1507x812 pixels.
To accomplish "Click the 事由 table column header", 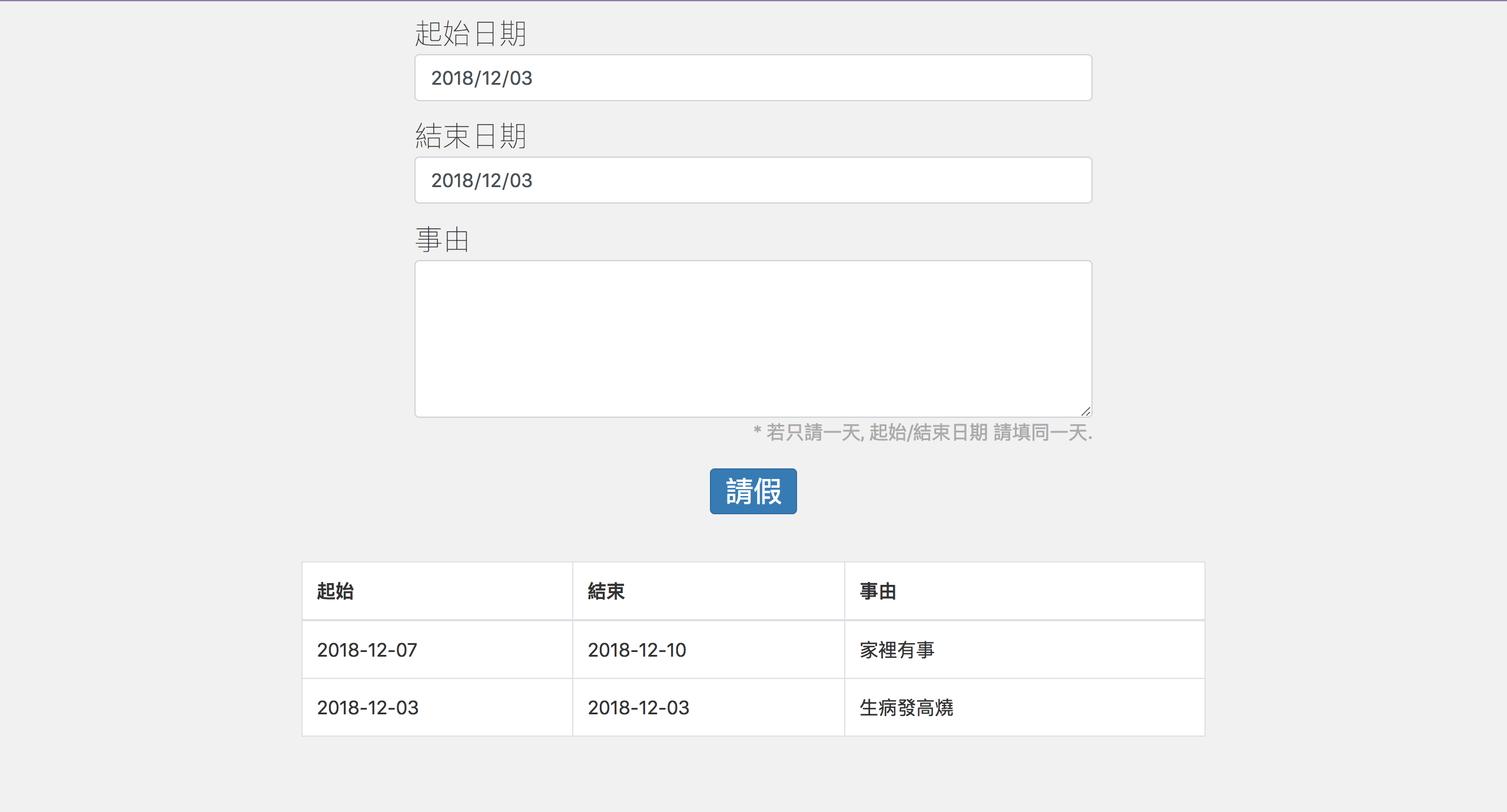I will pos(878,591).
